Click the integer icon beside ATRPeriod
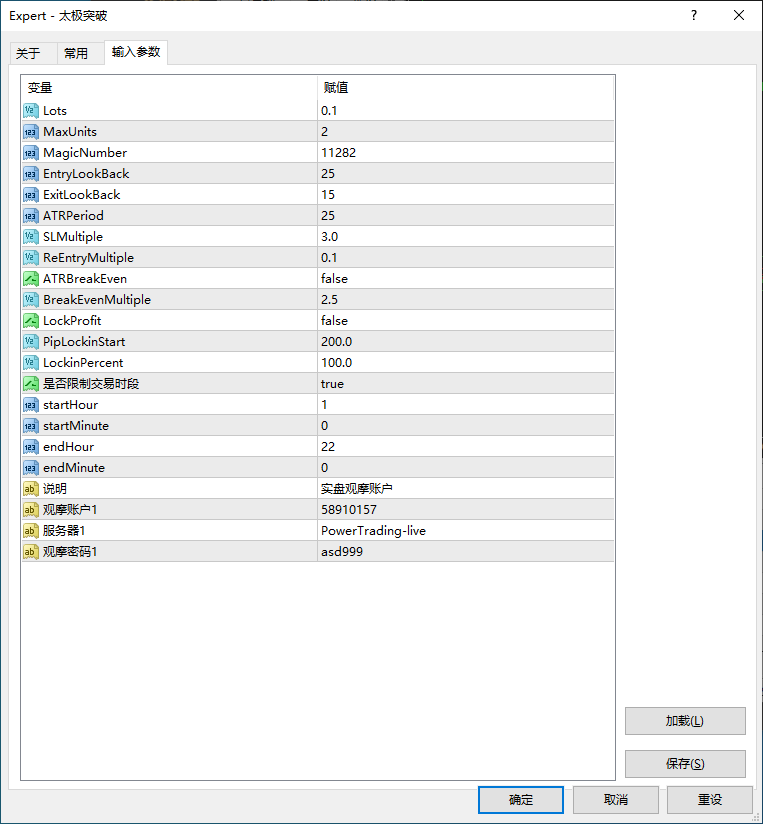This screenshot has width=763, height=824. tap(30, 215)
